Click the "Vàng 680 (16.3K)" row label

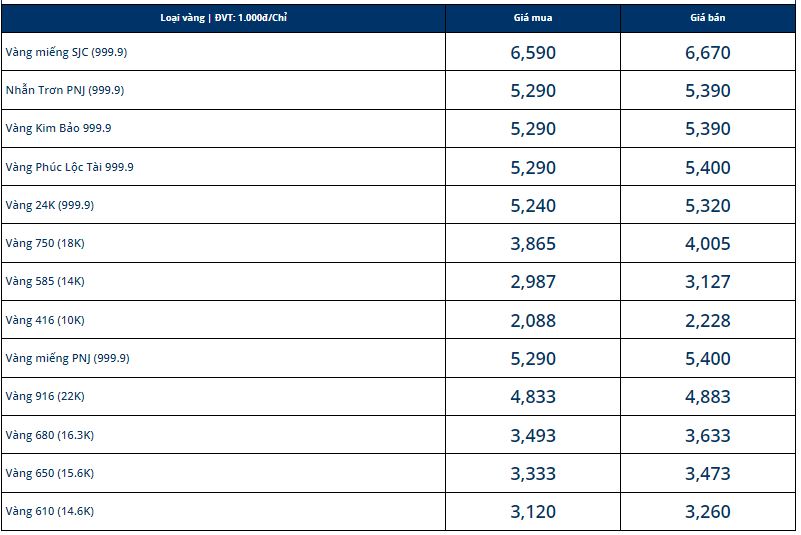[x=49, y=435]
